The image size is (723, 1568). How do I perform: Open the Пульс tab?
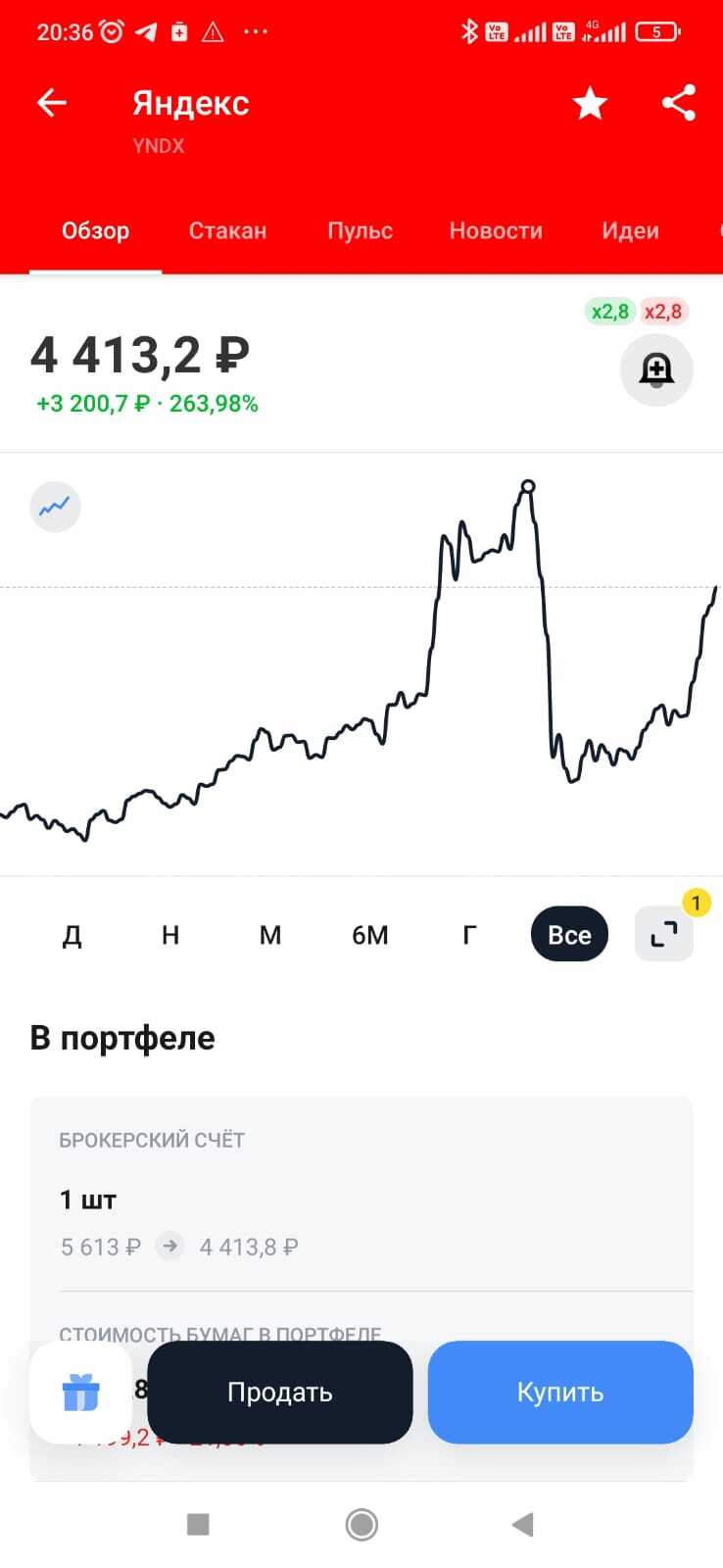coord(360,231)
